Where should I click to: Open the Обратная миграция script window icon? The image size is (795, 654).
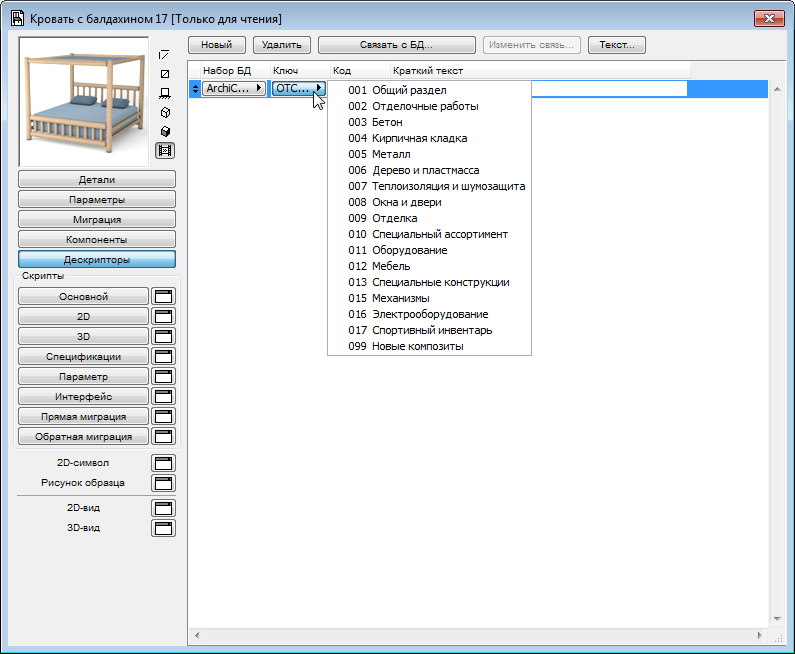(x=163, y=437)
